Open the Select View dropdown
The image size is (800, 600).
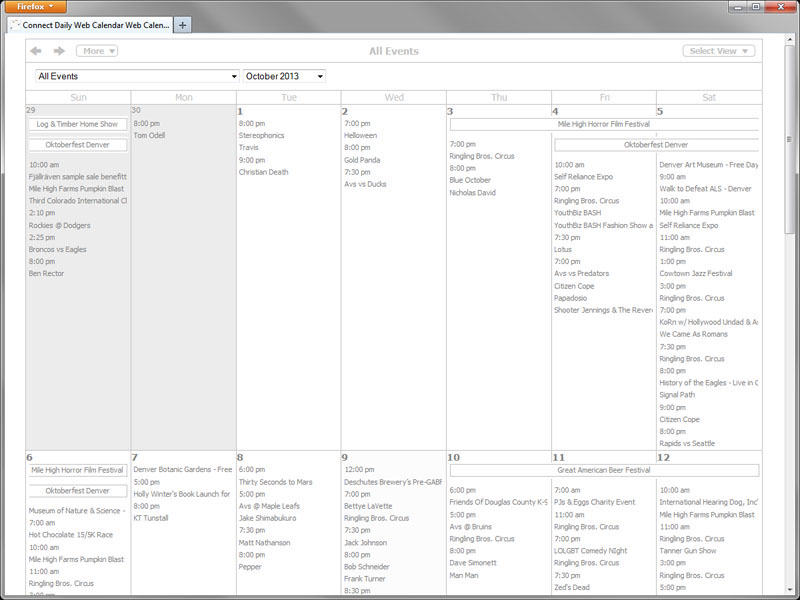[x=718, y=51]
